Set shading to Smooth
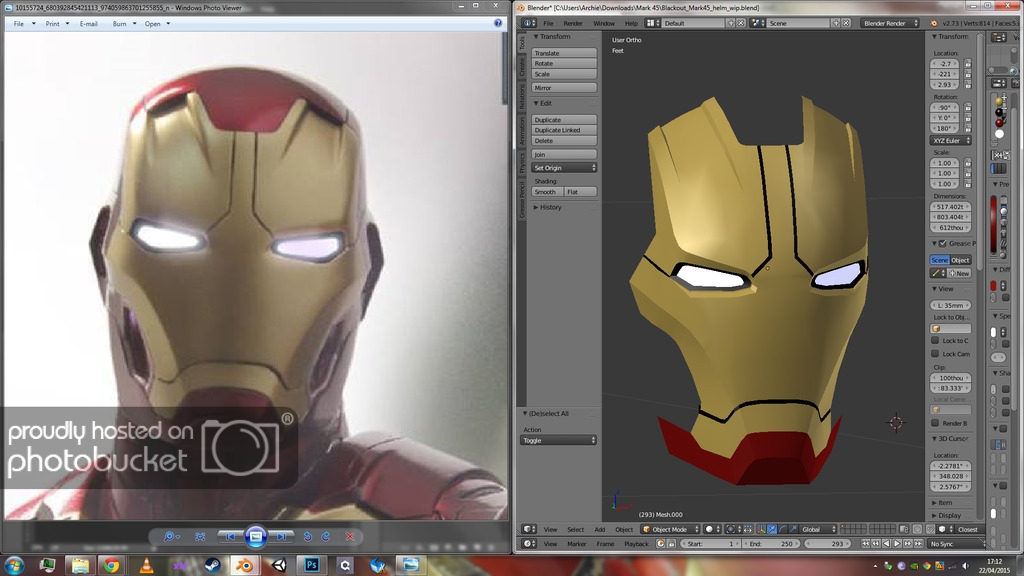Screen dimensions: 1024x576 point(547,192)
